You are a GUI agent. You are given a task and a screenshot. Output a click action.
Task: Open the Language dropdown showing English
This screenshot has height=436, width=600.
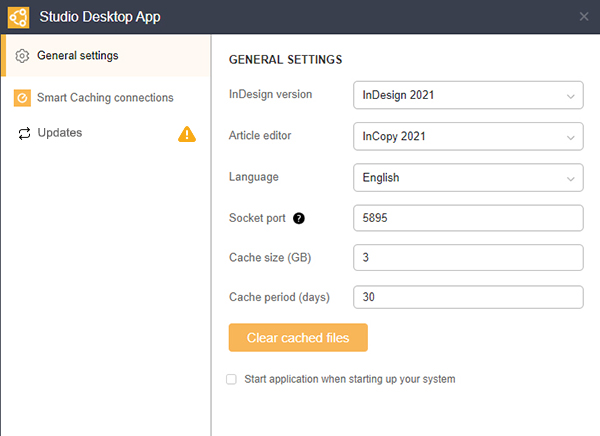tap(468, 177)
